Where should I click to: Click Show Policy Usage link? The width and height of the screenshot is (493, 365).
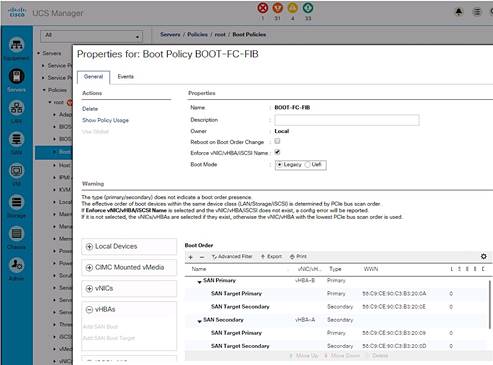[105, 120]
